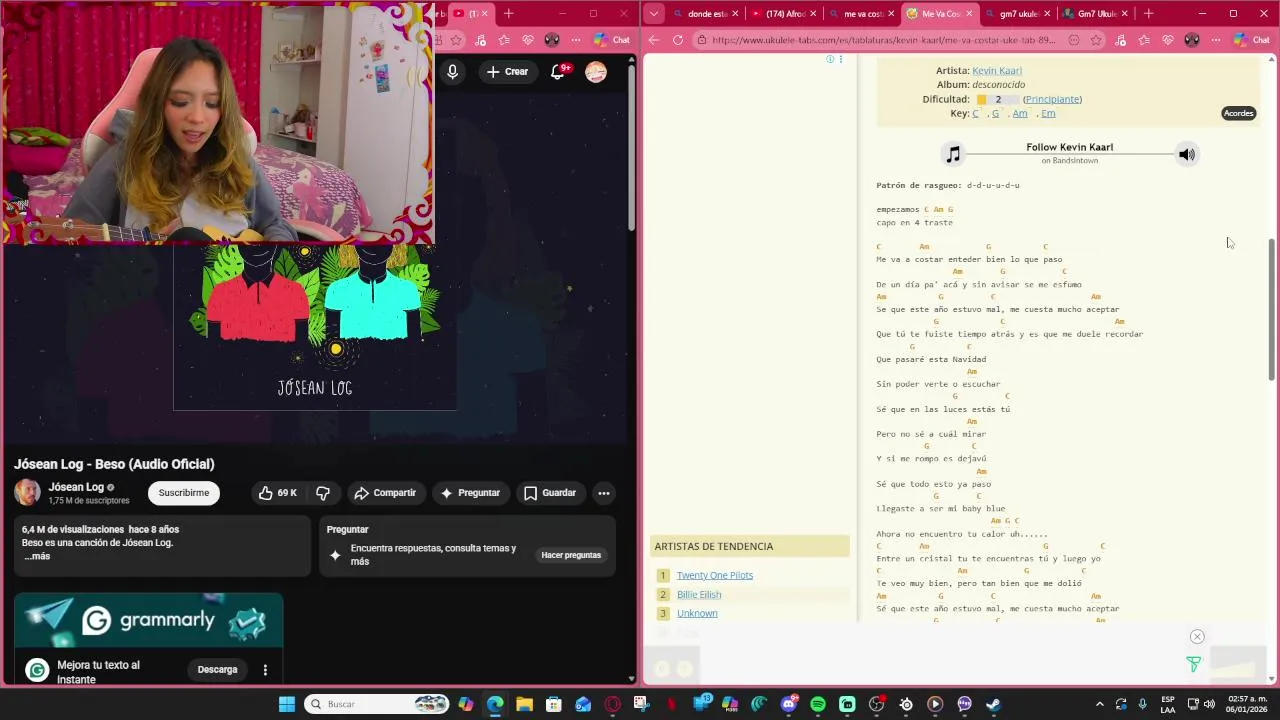1280x720 pixels.
Task: Open Discord from the taskbar
Action: pos(789,704)
